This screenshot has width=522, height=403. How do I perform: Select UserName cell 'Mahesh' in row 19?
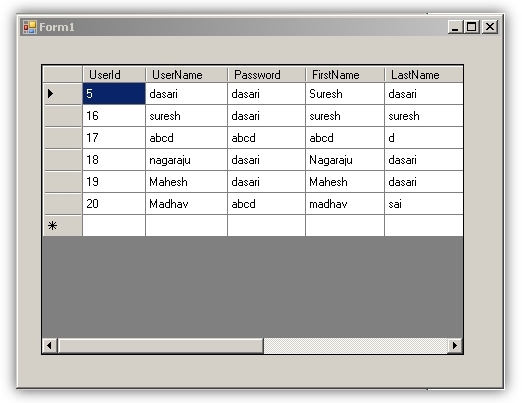coord(187,182)
